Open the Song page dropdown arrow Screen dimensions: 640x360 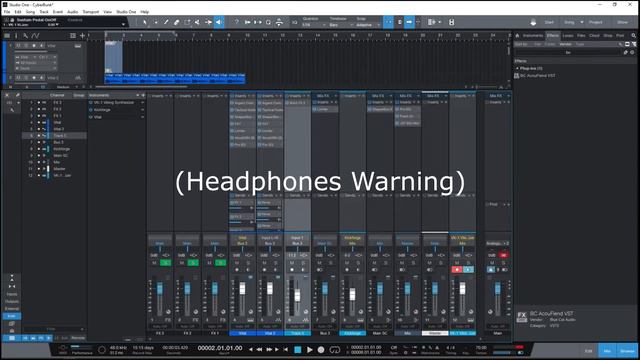[582, 22]
